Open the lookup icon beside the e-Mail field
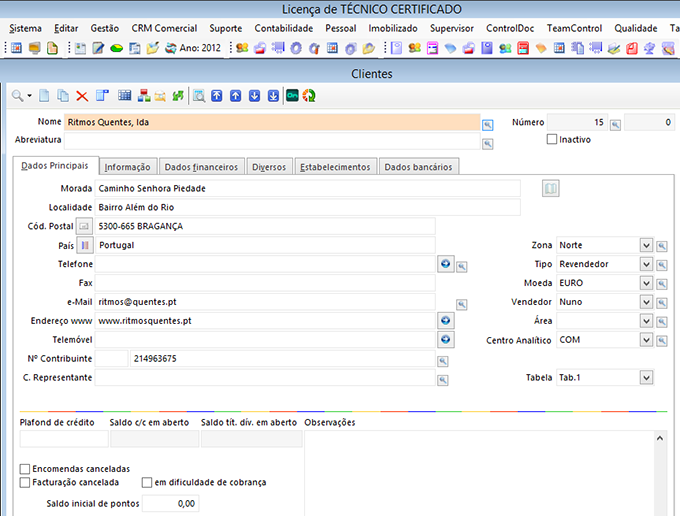 pos(462,304)
